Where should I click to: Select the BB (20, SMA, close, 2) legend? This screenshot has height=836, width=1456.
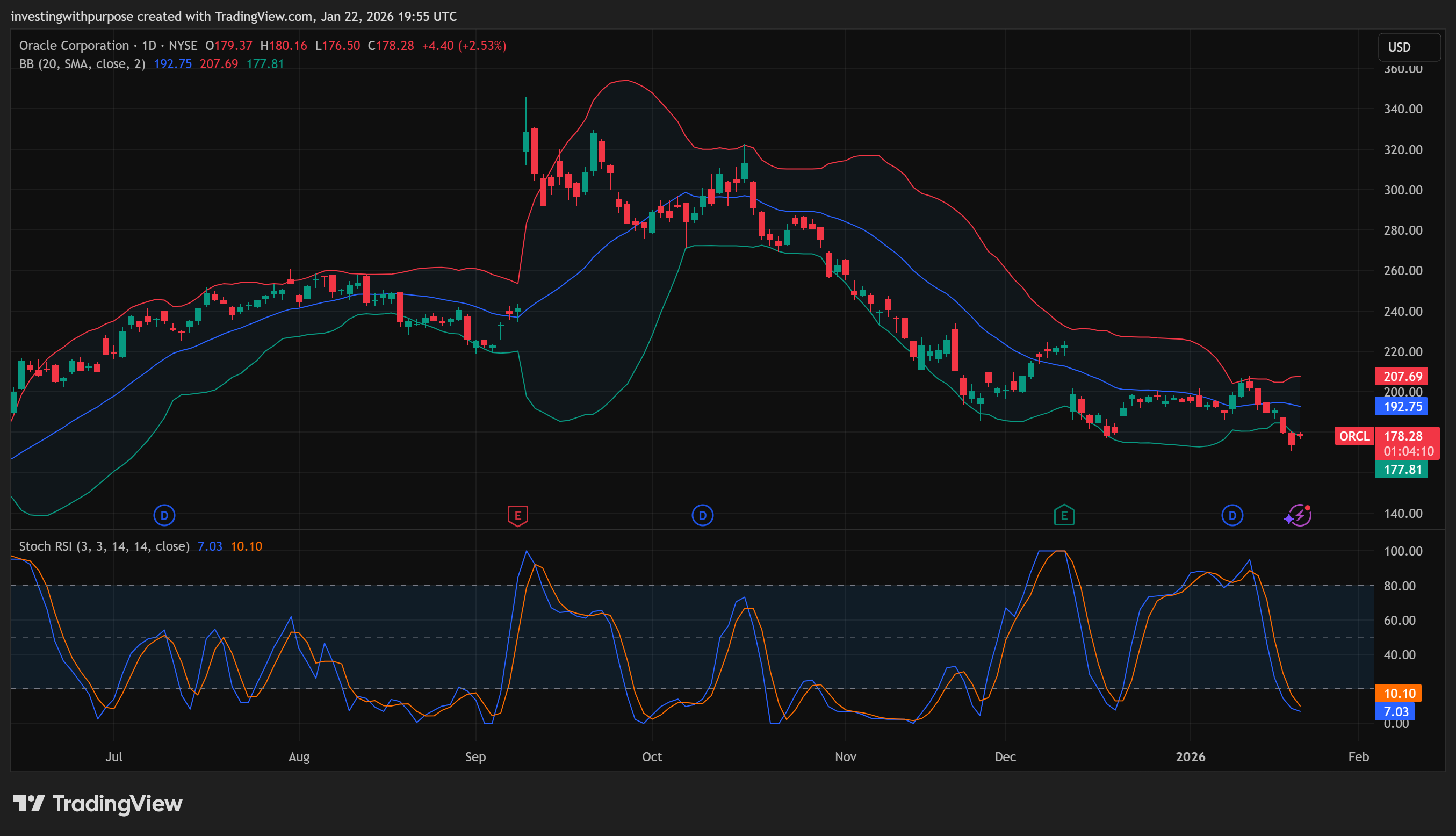(82, 64)
